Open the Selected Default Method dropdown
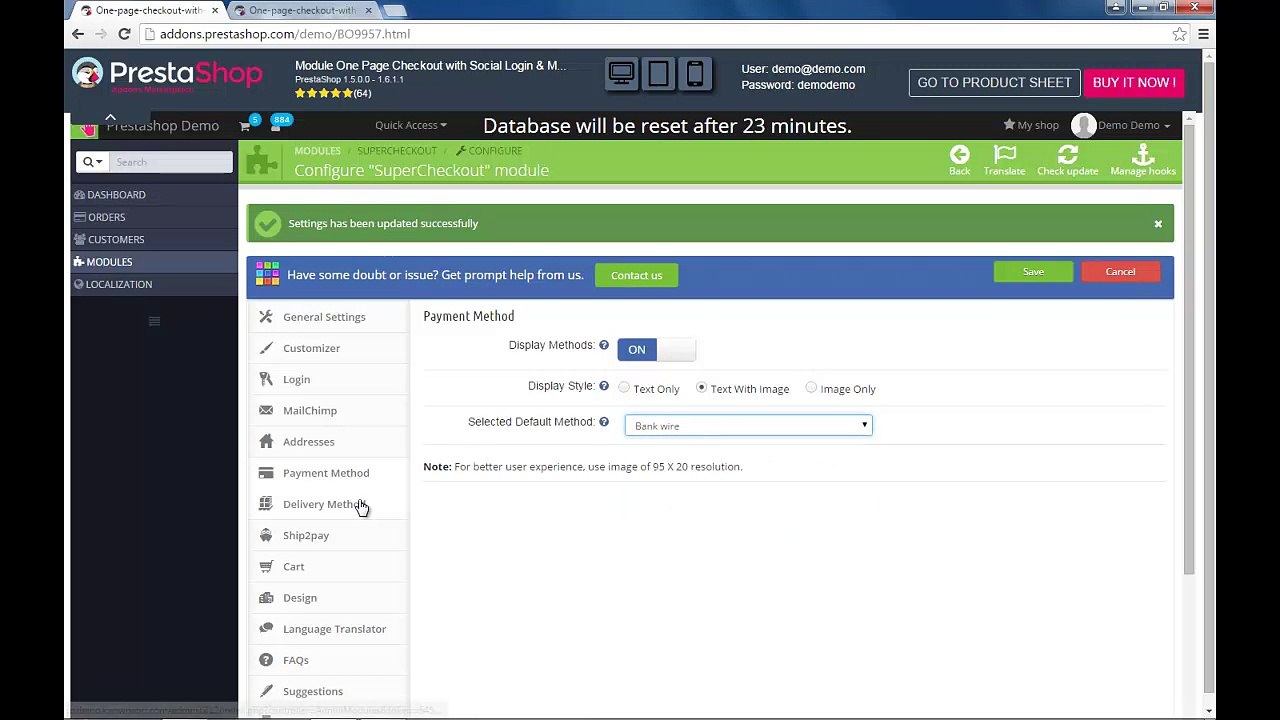1280x720 pixels. pos(749,426)
